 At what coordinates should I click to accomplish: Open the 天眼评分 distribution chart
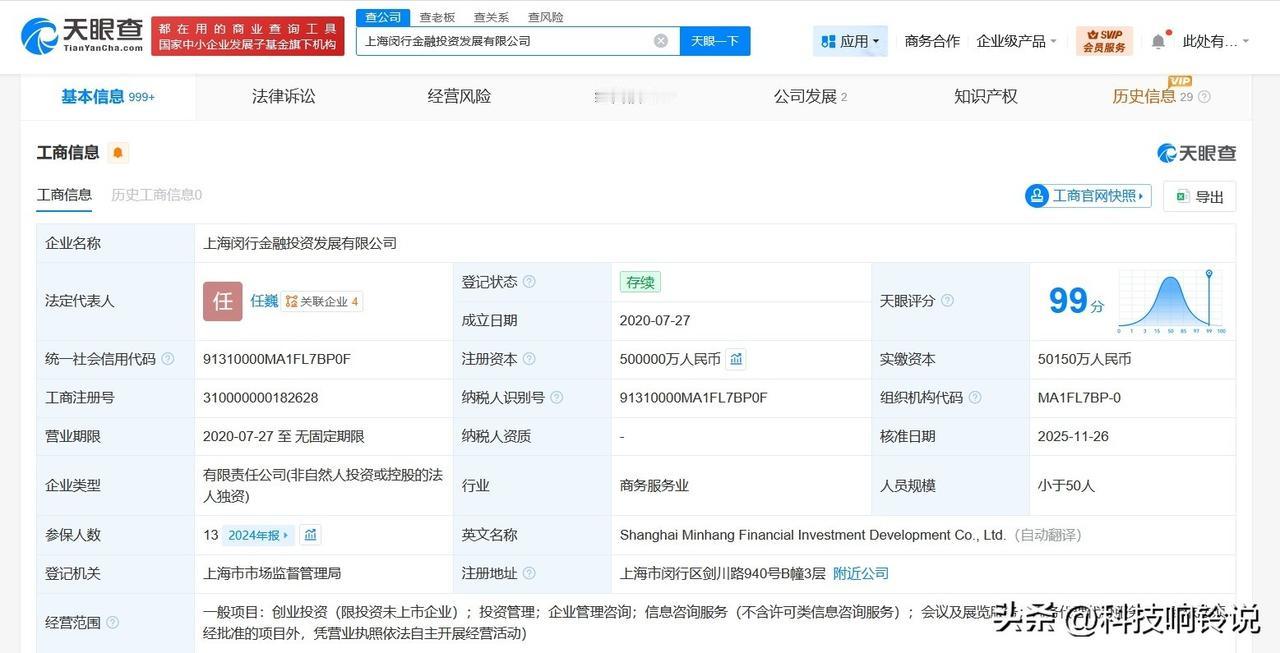click(x=1172, y=301)
